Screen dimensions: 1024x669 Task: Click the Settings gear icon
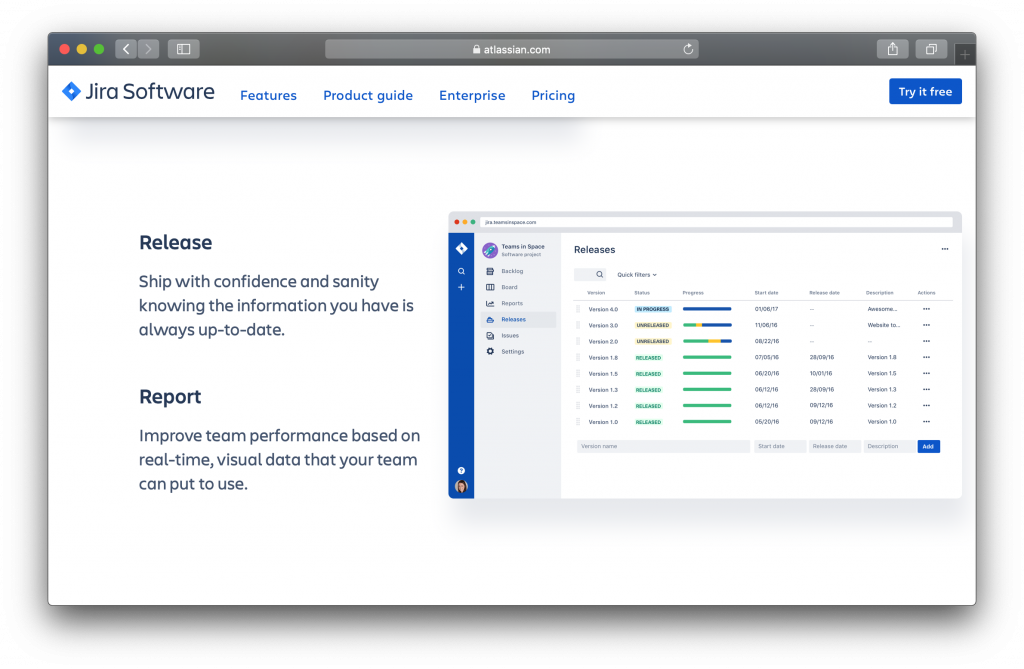tap(490, 351)
